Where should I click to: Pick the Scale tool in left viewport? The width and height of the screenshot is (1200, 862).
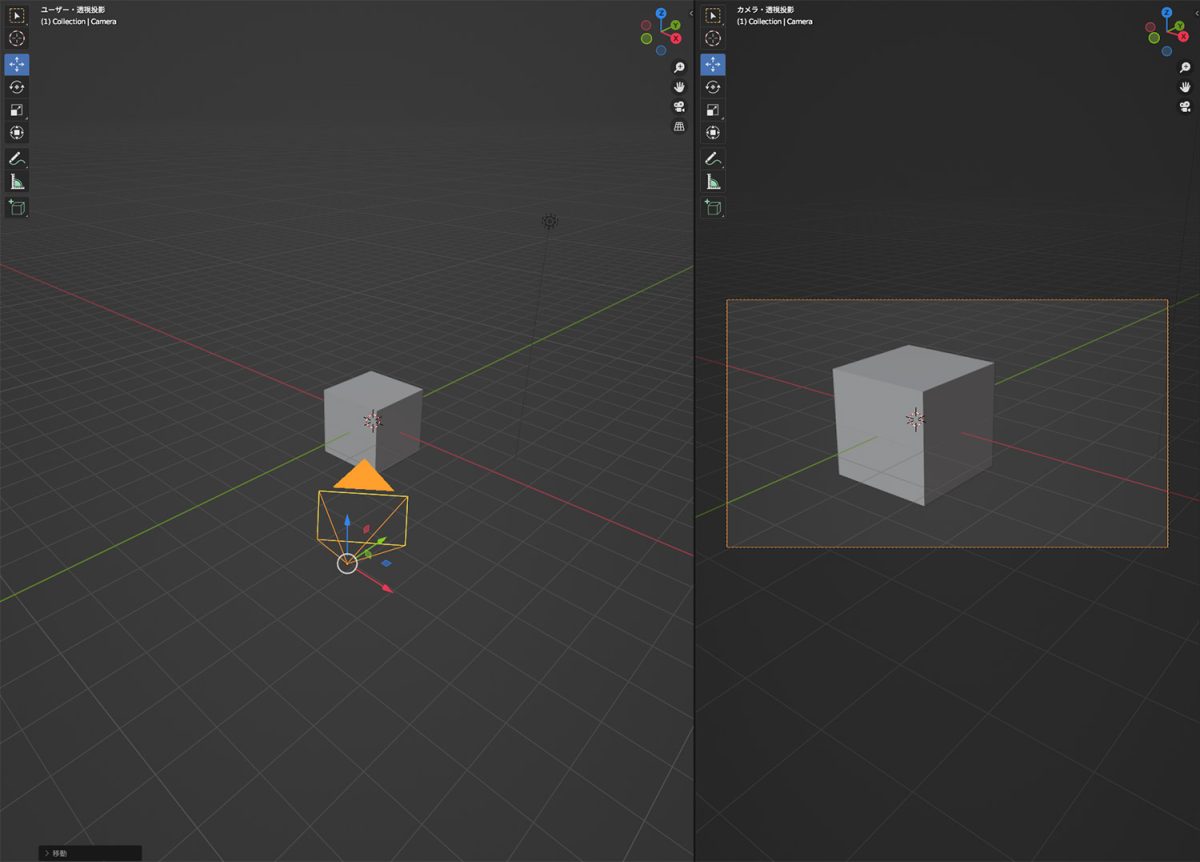(17, 110)
